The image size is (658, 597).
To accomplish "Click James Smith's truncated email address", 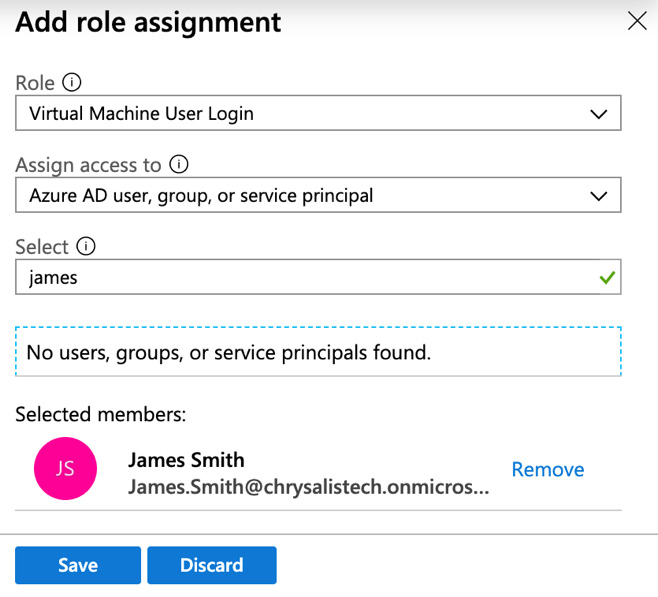I will coord(308,487).
